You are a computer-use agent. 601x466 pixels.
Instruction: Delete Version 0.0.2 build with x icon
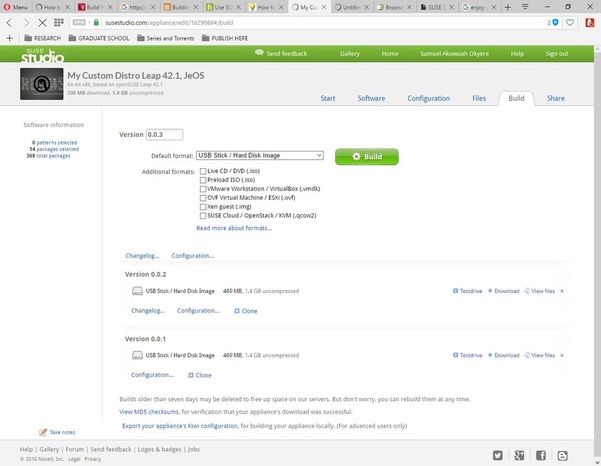[562, 291]
